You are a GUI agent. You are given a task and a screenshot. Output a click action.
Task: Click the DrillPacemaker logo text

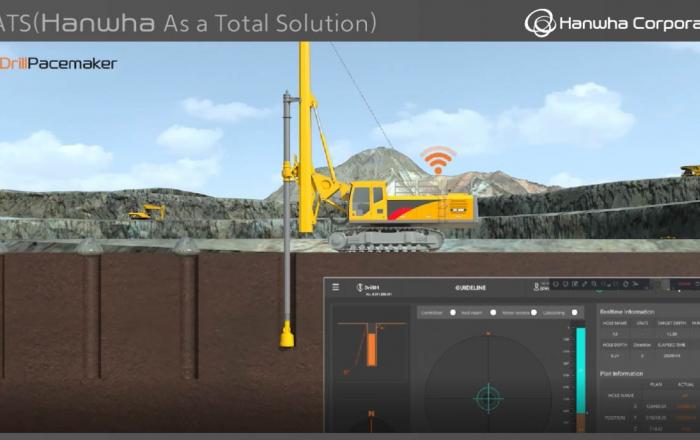(58, 63)
